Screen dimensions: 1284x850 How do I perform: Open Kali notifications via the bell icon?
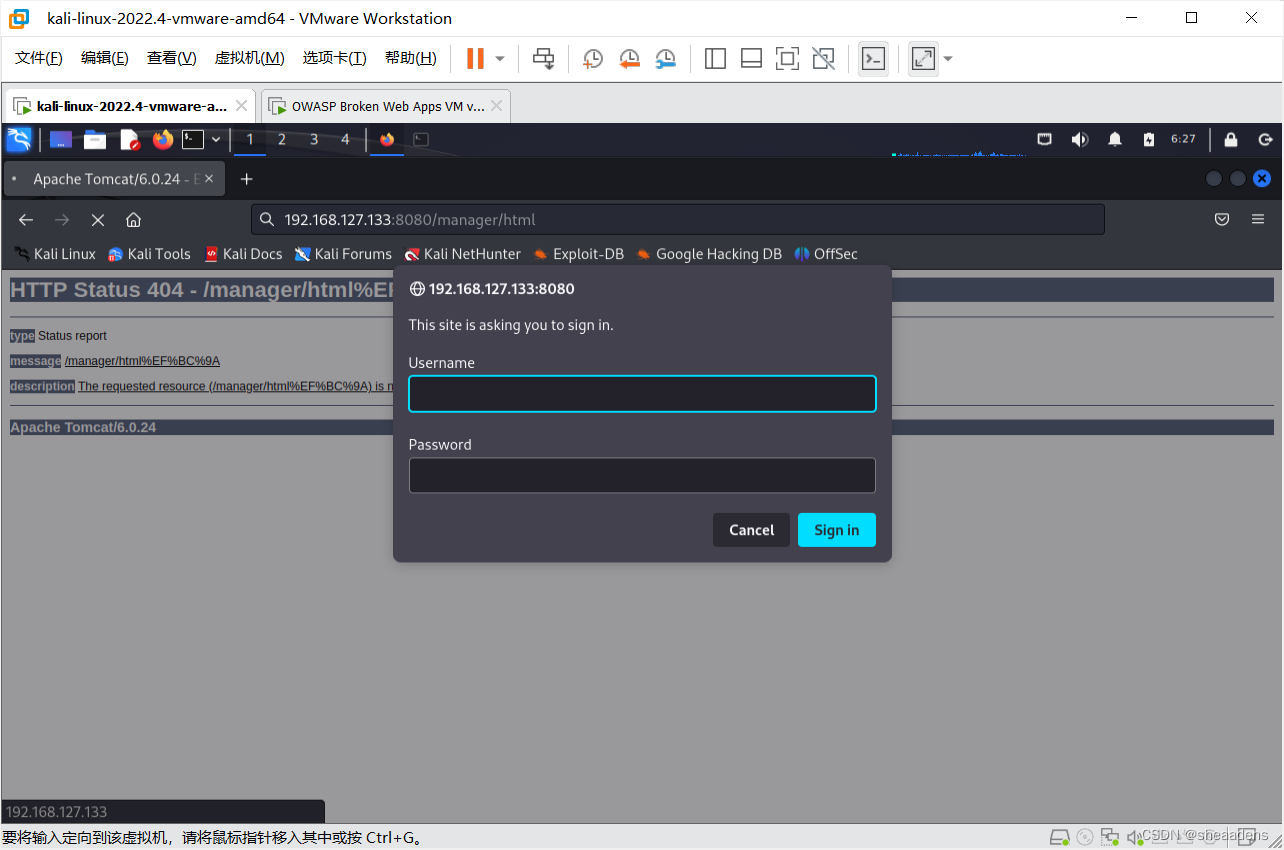(x=1114, y=139)
